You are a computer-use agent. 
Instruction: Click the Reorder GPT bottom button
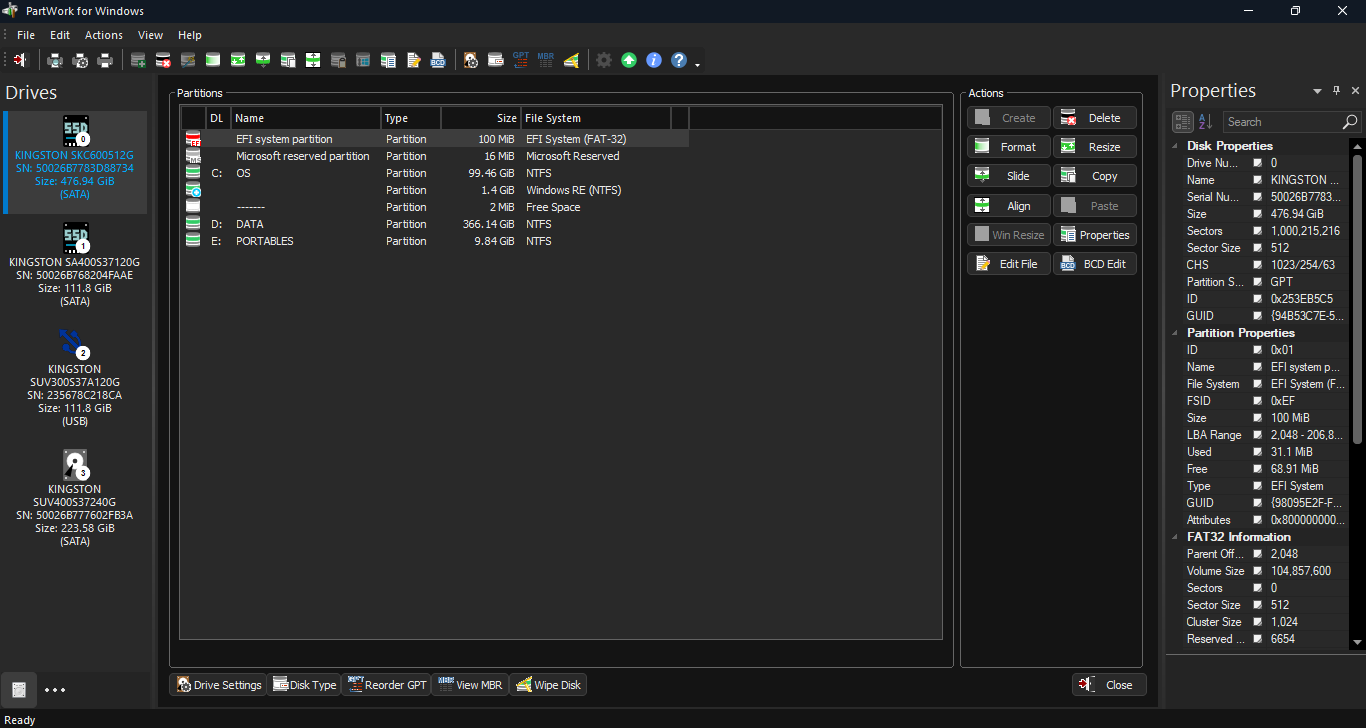click(386, 685)
